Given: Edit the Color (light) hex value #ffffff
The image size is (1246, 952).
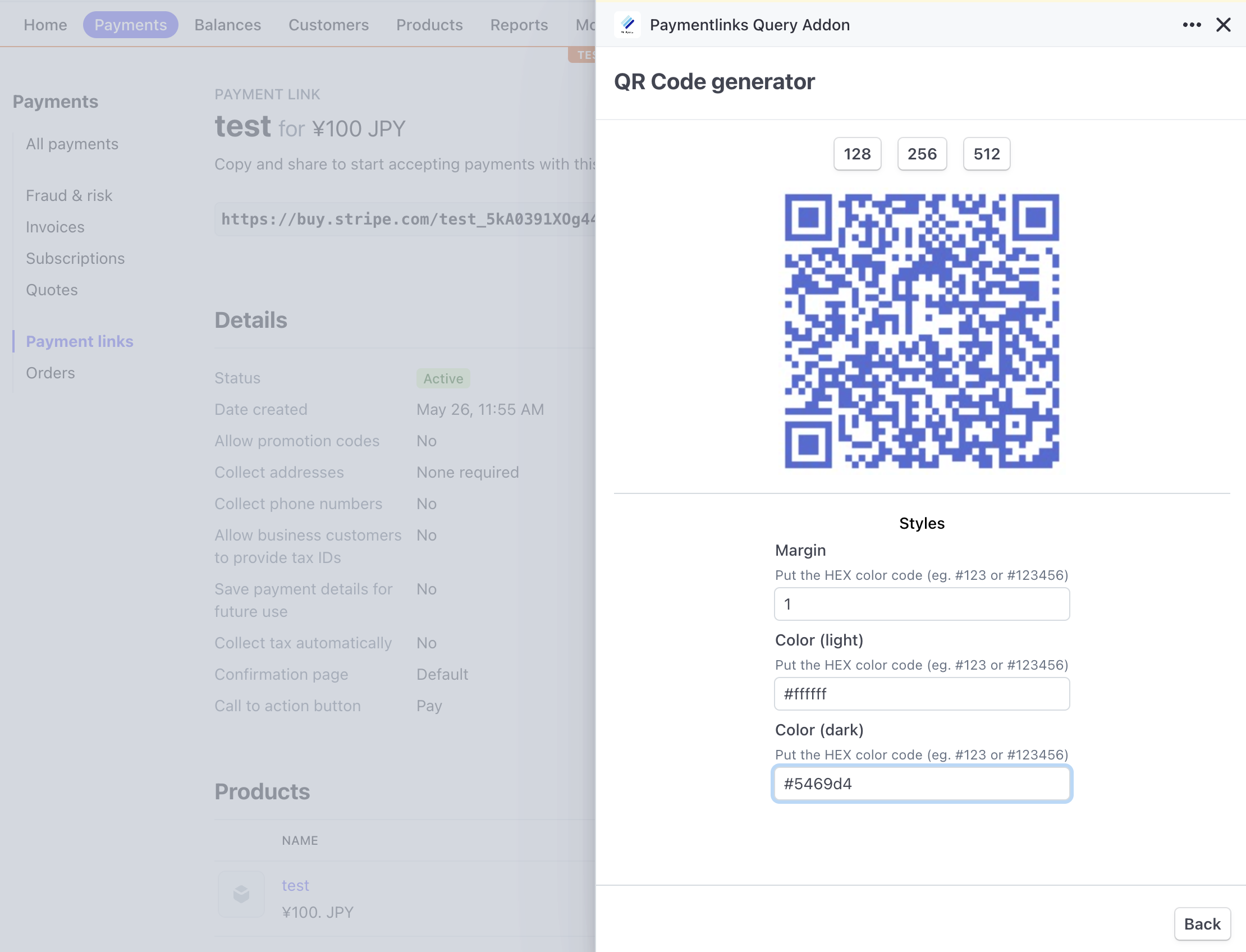Looking at the screenshot, I should (922, 694).
